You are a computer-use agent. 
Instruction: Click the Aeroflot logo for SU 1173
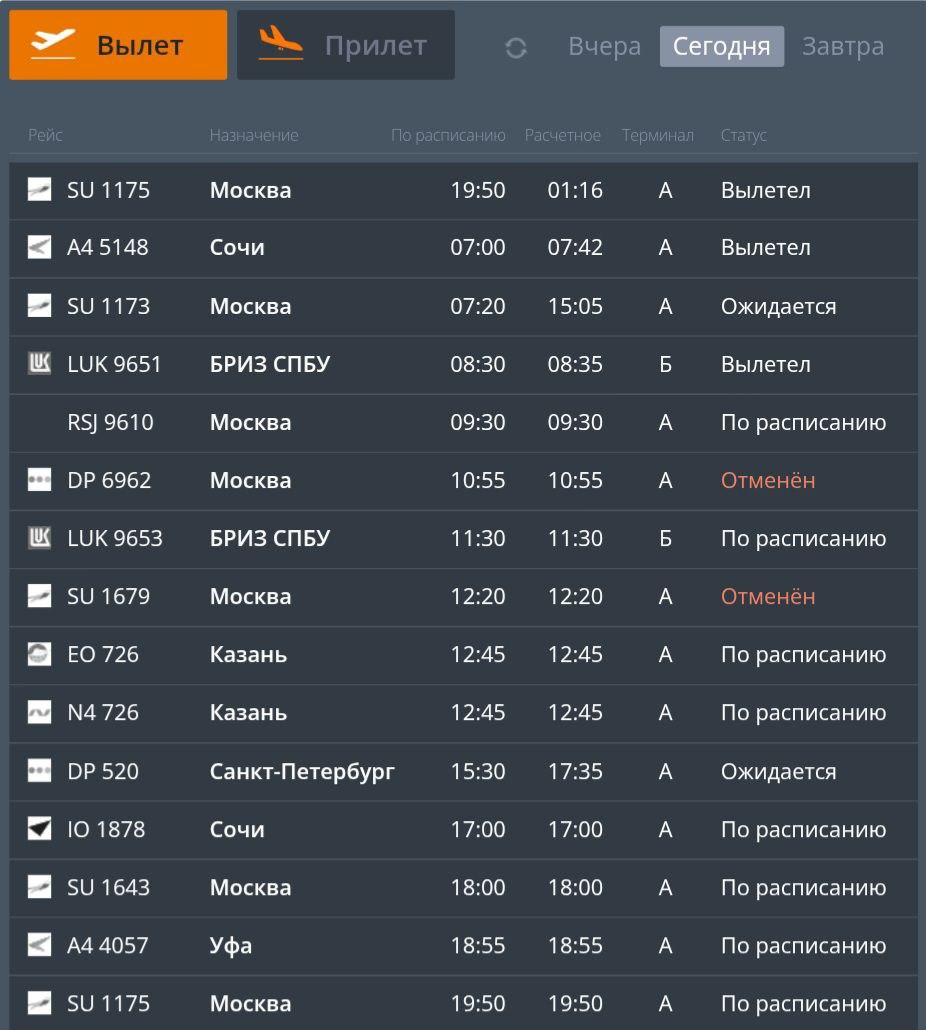39,306
